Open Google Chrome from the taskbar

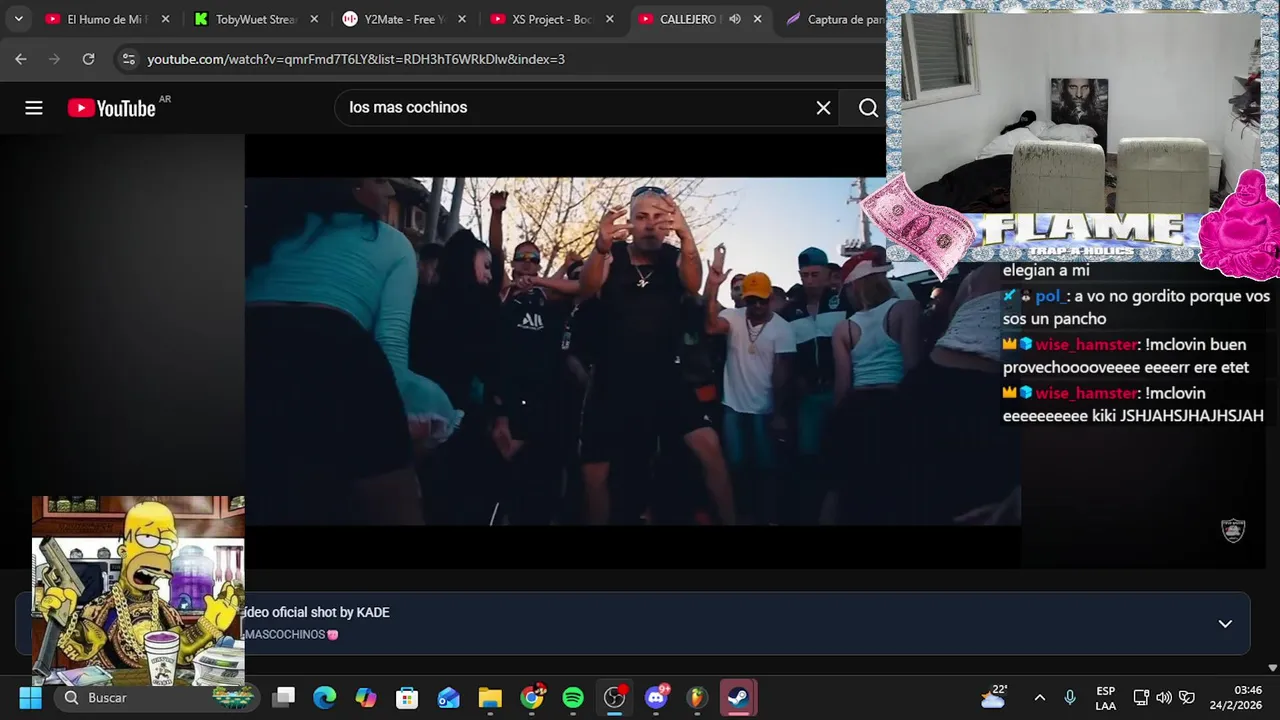532,697
